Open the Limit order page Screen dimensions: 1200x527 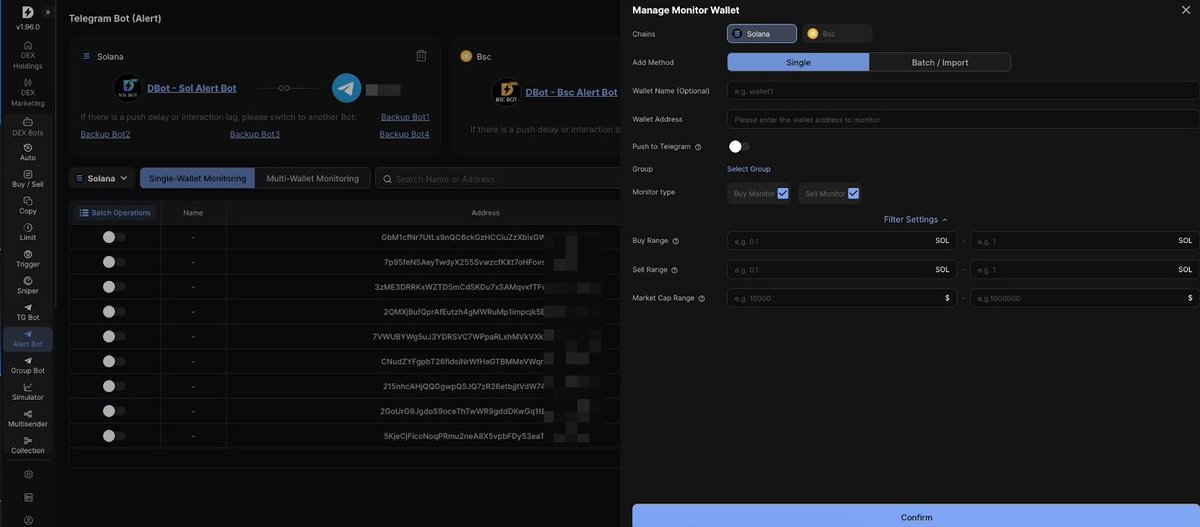tap(28, 232)
